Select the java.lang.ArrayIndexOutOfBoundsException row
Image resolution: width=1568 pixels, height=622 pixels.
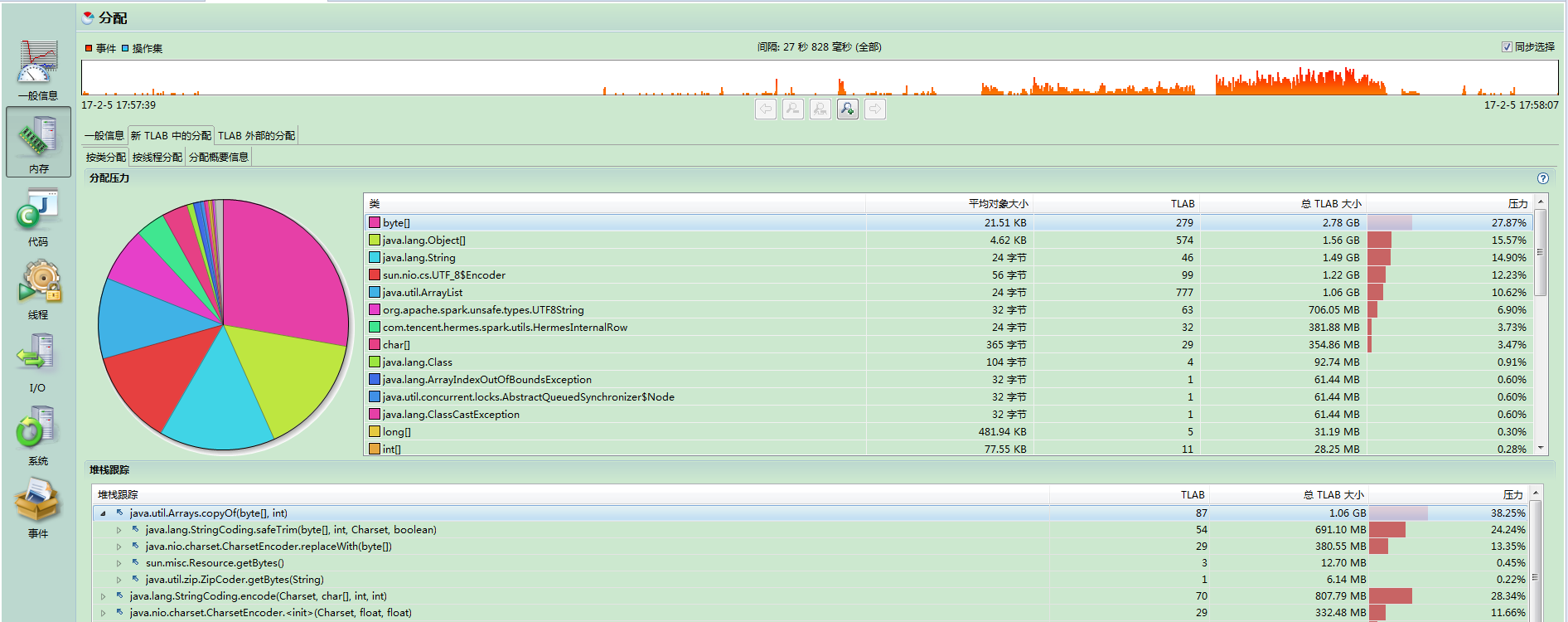coord(948,380)
